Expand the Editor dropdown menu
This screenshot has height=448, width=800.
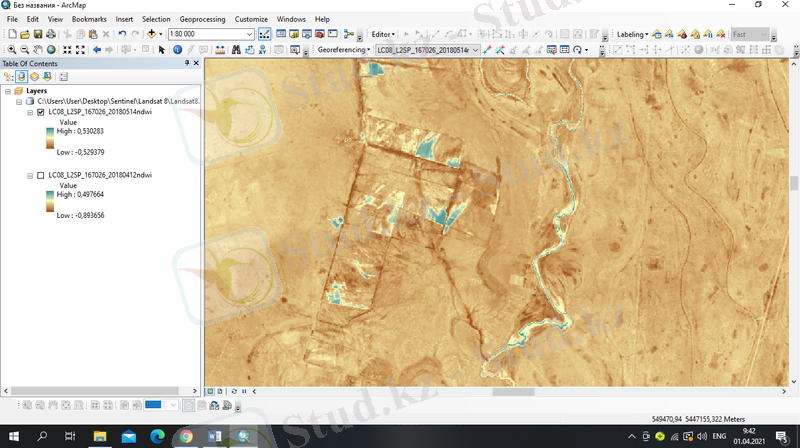click(x=383, y=34)
